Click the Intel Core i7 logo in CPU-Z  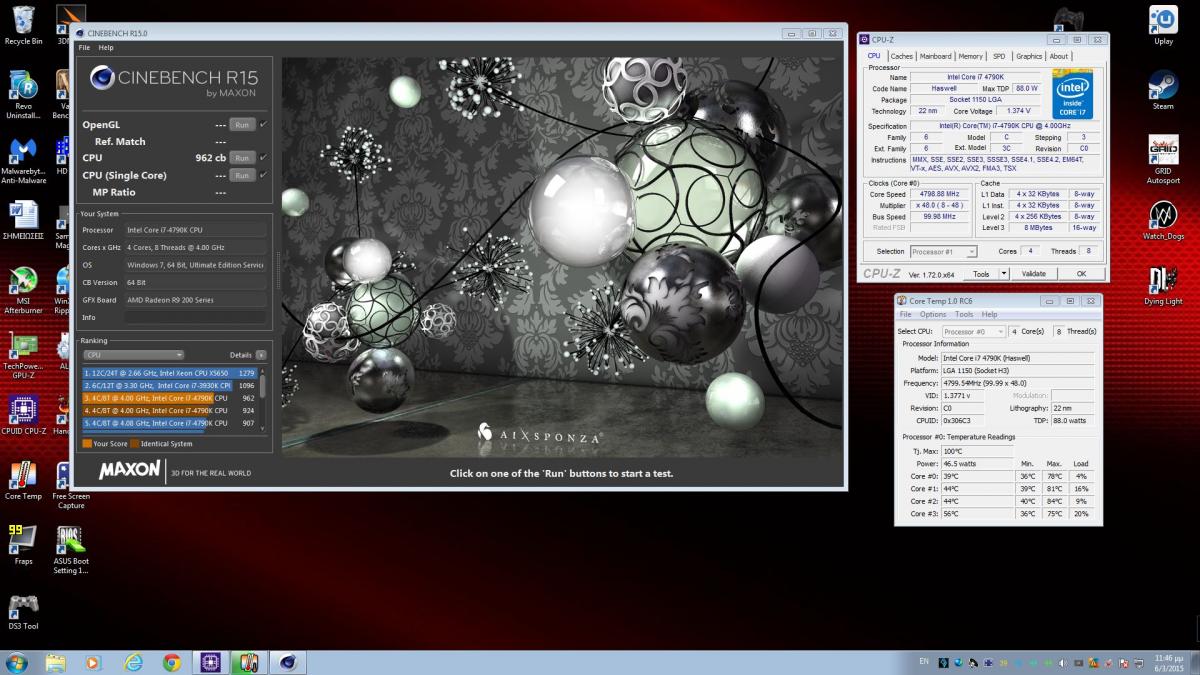tap(1071, 94)
